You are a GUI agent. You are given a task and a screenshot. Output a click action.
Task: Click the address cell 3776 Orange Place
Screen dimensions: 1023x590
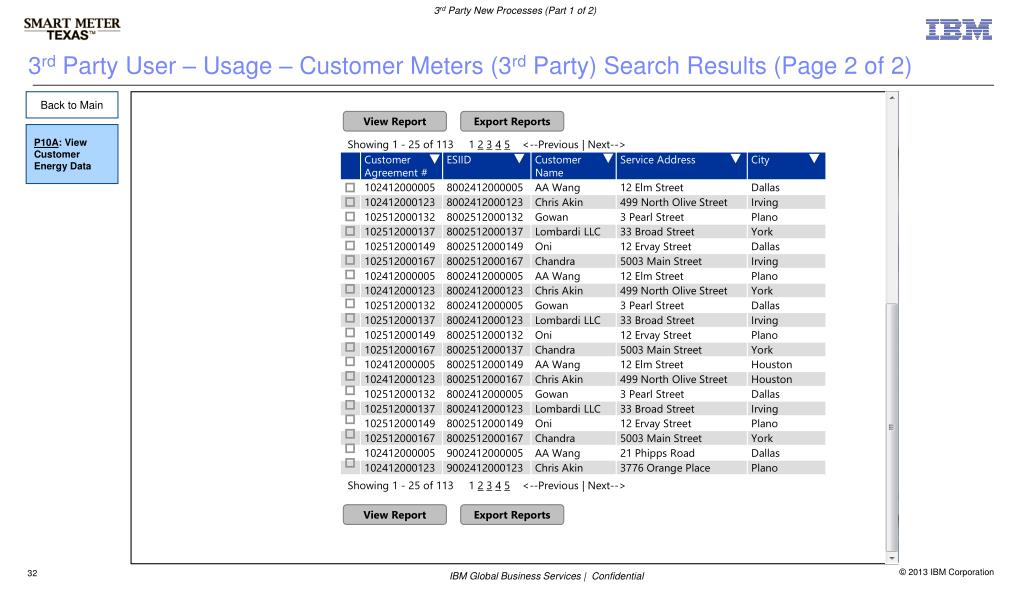click(665, 468)
